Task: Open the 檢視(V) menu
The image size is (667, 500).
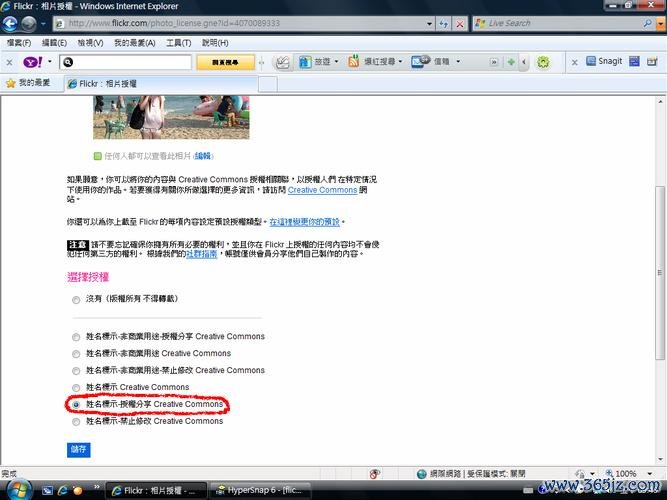Action: (x=90, y=43)
